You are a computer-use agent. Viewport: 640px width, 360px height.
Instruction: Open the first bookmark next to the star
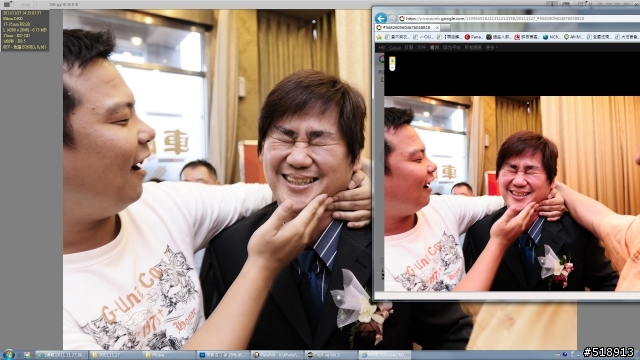[x=398, y=37]
